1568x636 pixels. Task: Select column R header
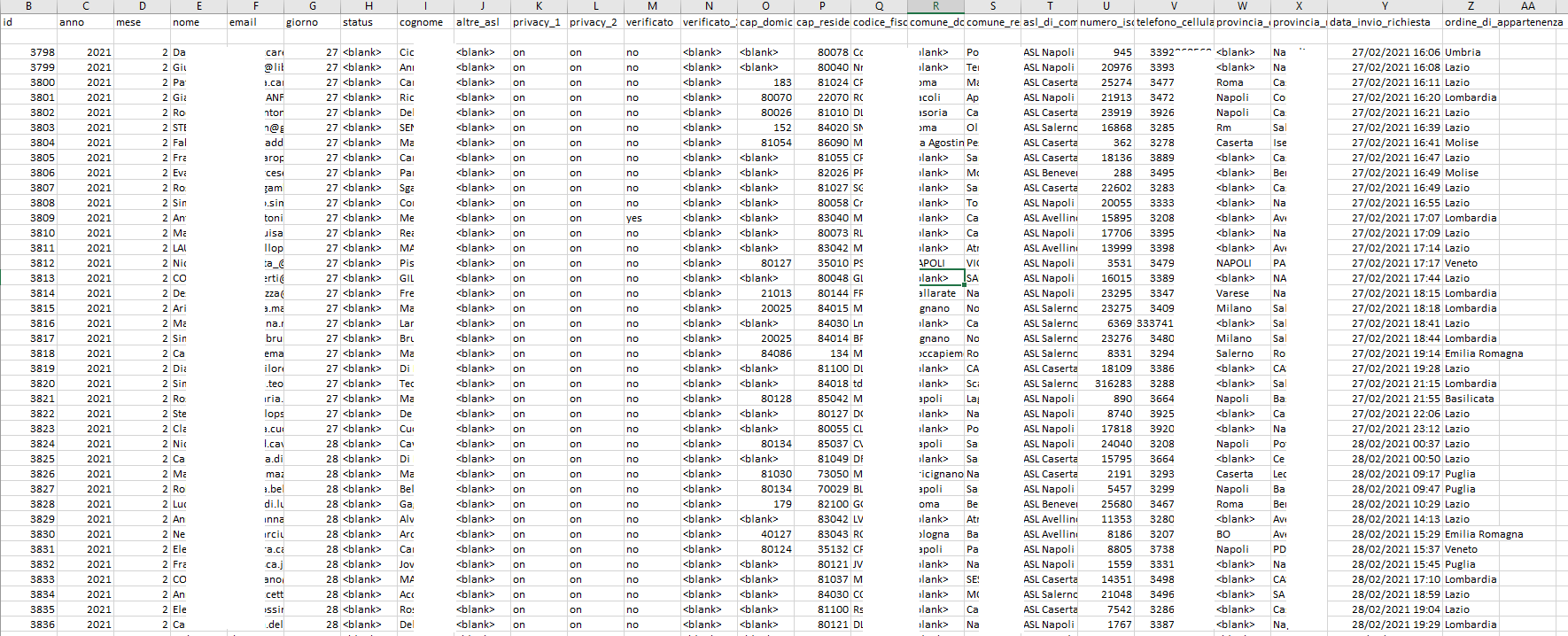point(935,6)
